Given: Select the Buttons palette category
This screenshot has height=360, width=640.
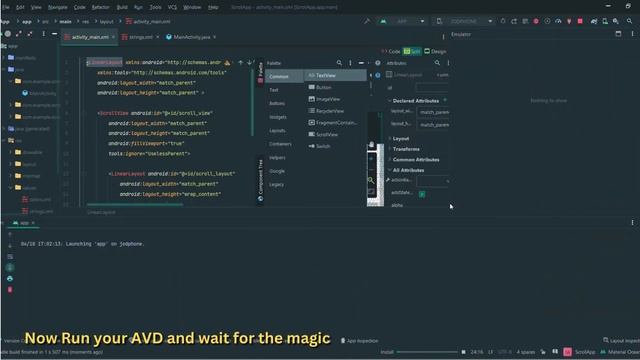Looking at the screenshot, I should pos(284,103).
